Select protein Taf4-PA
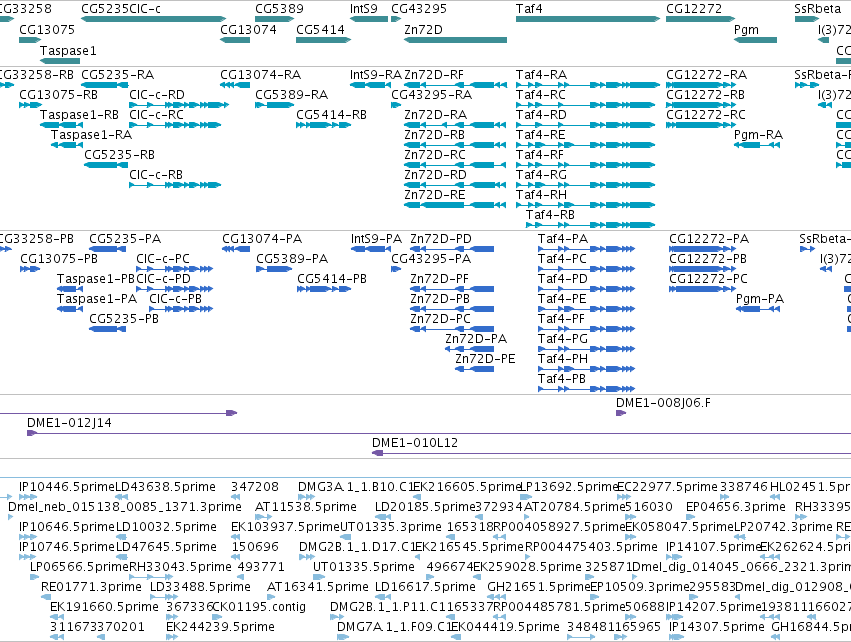 pyautogui.click(x=586, y=249)
